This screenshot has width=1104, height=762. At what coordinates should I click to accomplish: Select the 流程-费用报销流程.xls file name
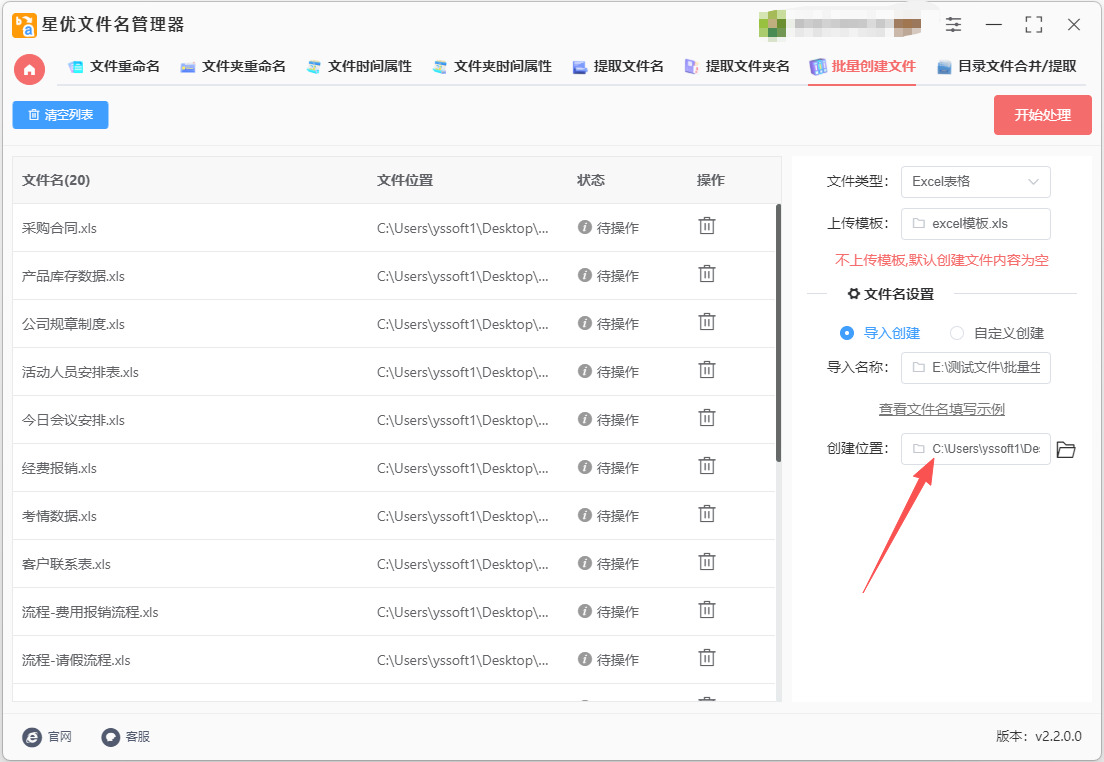tap(90, 612)
